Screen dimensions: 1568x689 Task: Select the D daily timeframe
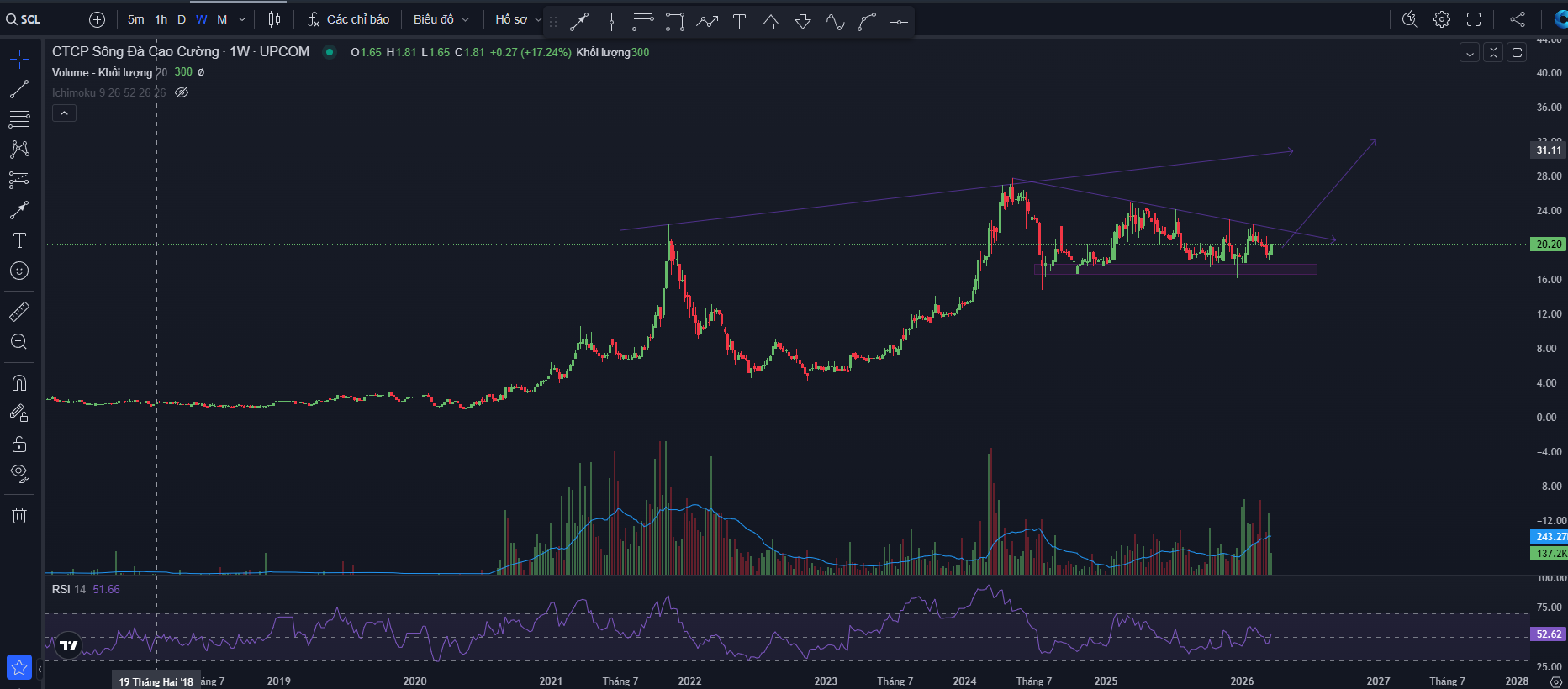point(182,19)
